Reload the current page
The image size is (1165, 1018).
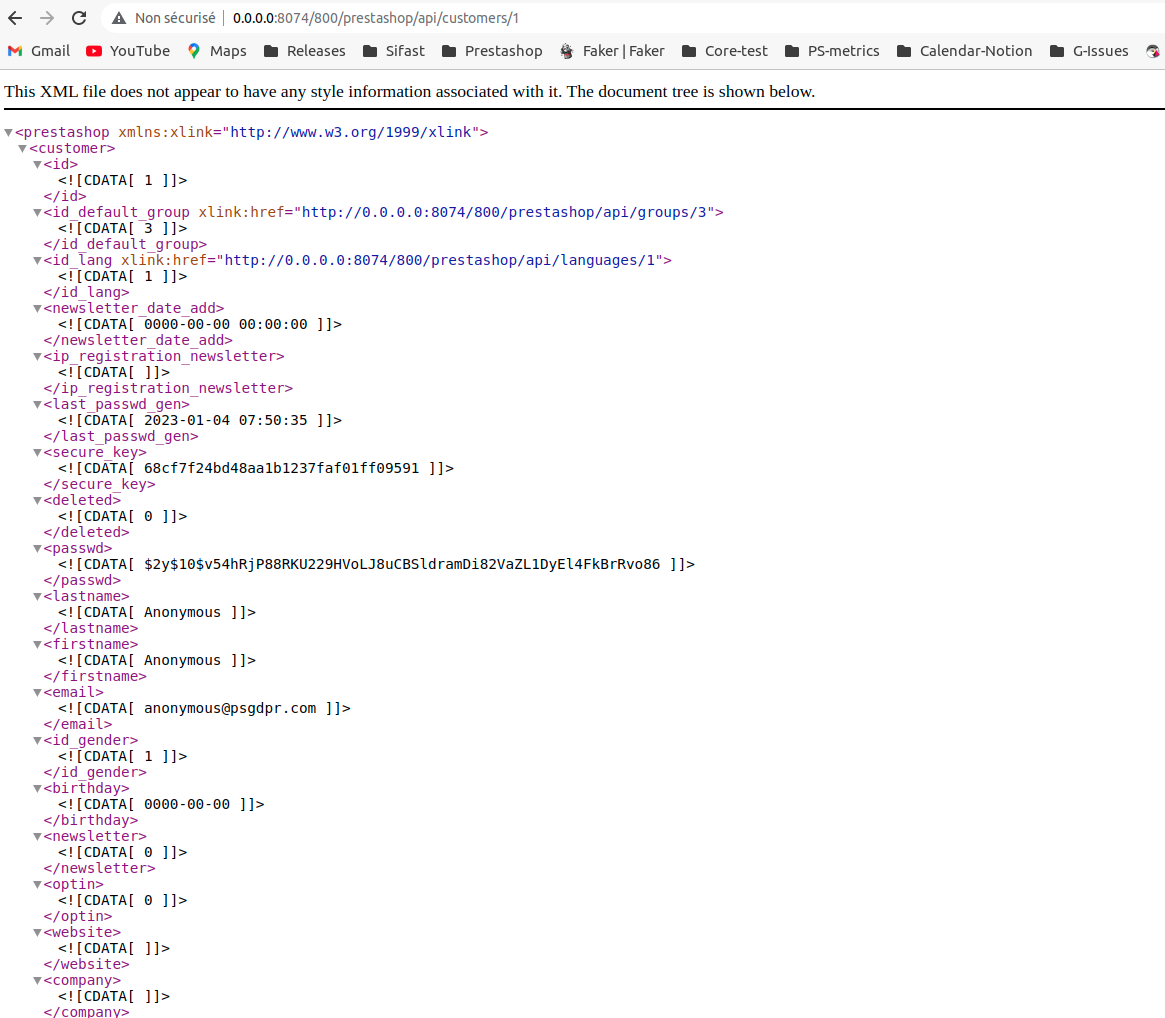click(78, 17)
